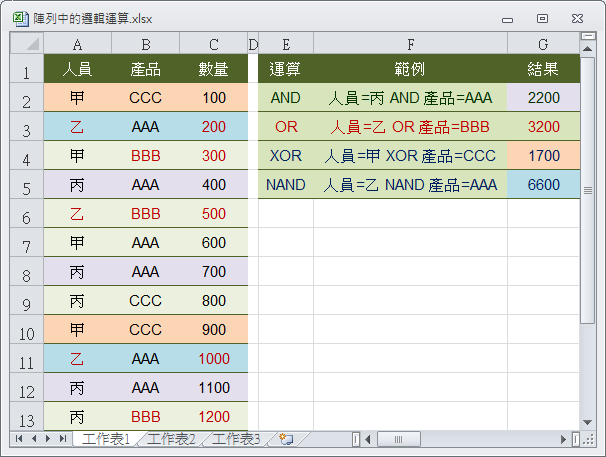The width and height of the screenshot is (606, 457).
Task: Select result cell 6600
Action: (543, 184)
